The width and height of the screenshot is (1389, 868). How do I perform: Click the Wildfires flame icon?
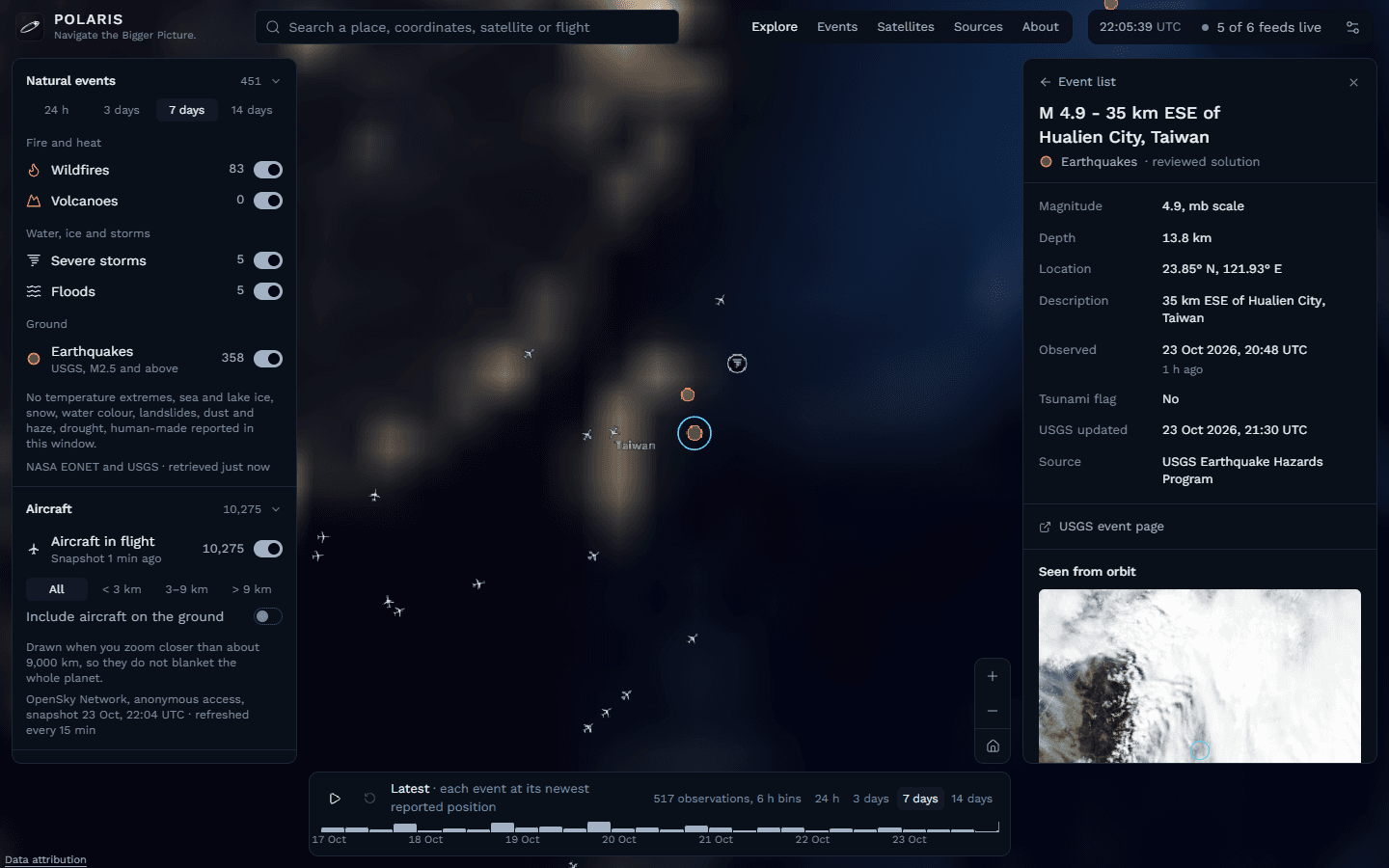click(x=34, y=170)
